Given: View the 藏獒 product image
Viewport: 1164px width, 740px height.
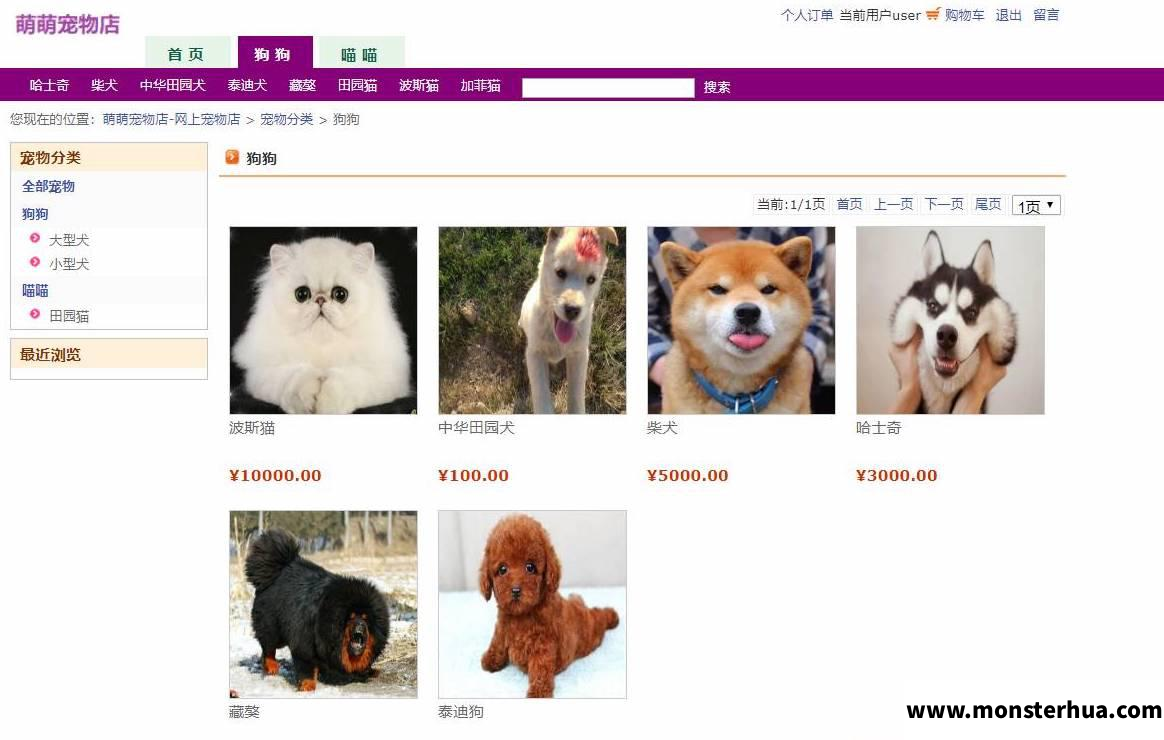Looking at the screenshot, I should tap(323, 604).
